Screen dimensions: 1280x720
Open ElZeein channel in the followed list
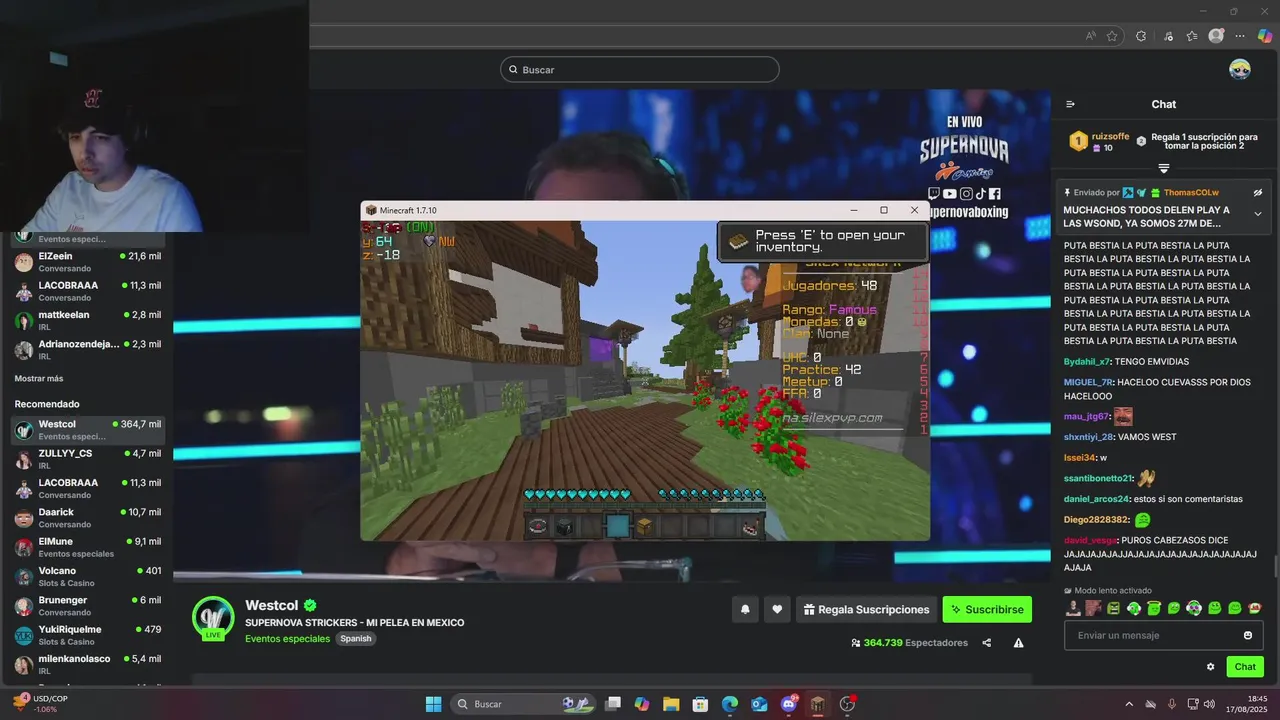click(x=89, y=262)
